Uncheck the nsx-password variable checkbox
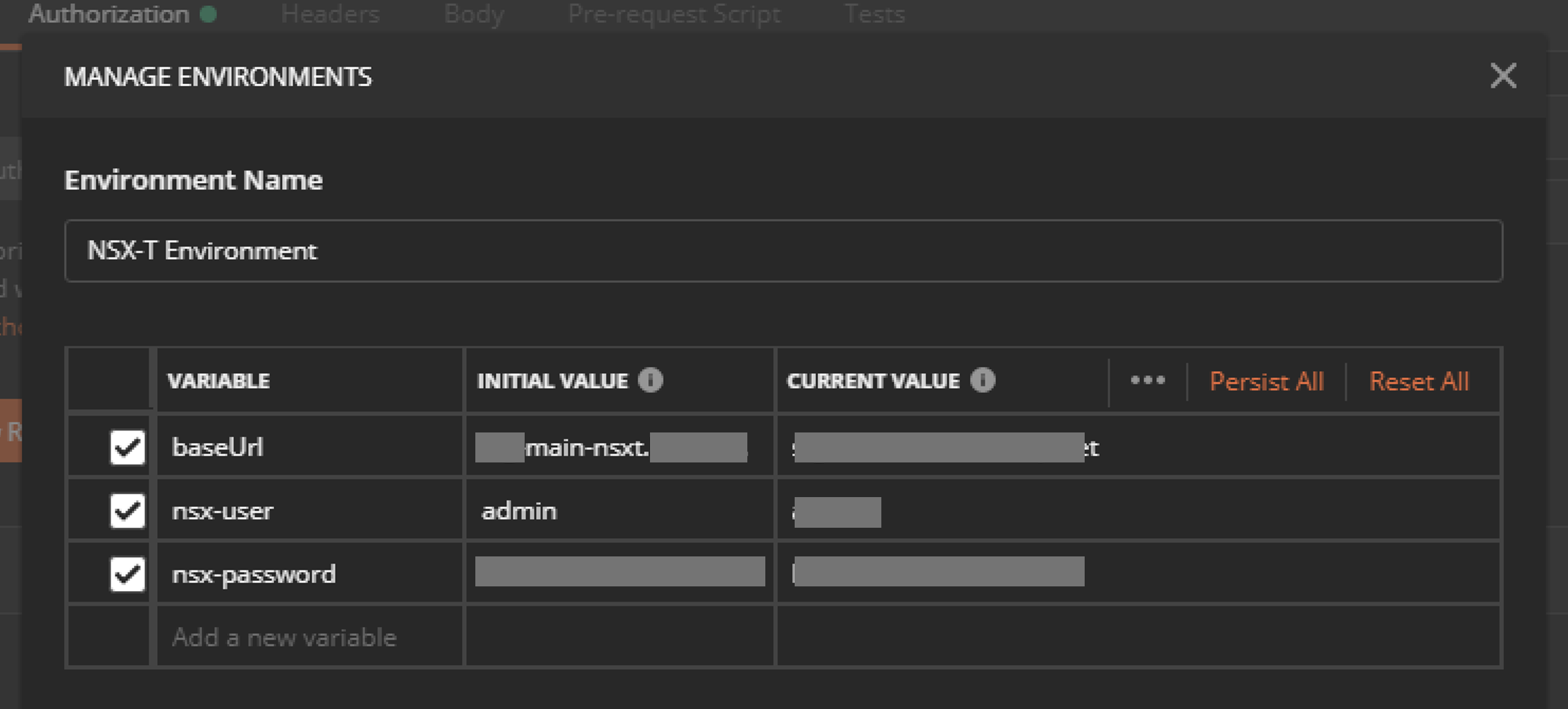The width and height of the screenshot is (1568, 709). 127,574
